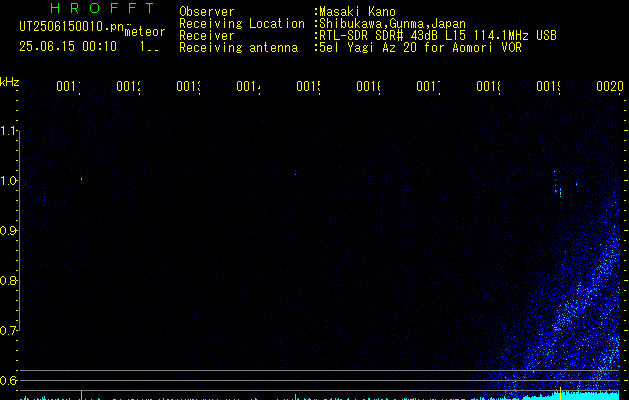629x400 pixels.
Task: Select 5el Yagi antenna description
Action: coord(420,48)
